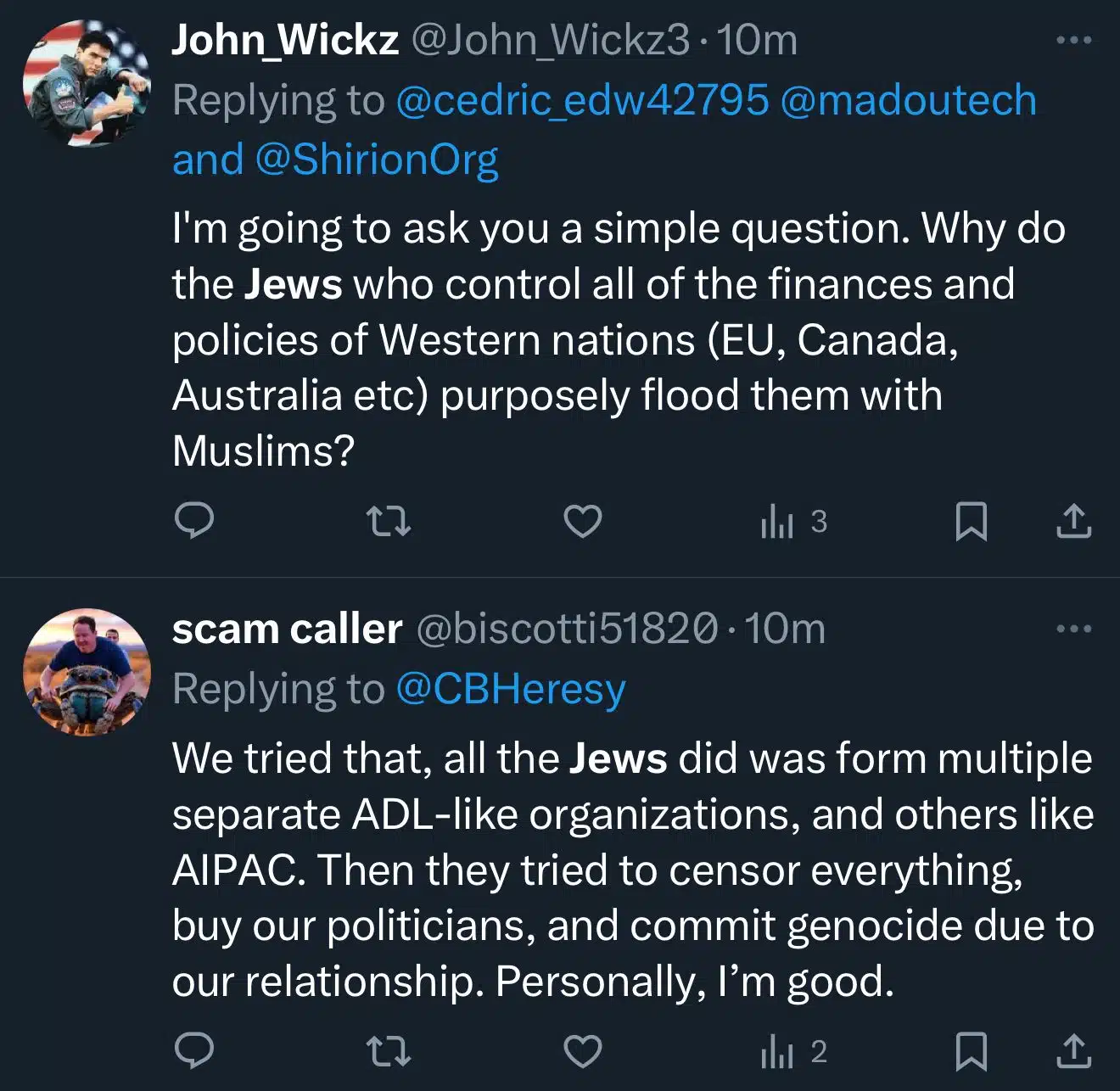Viewport: 1120px width, 1091px height.
Task: Like scam caller's tweet
Action: point(583,1051)
